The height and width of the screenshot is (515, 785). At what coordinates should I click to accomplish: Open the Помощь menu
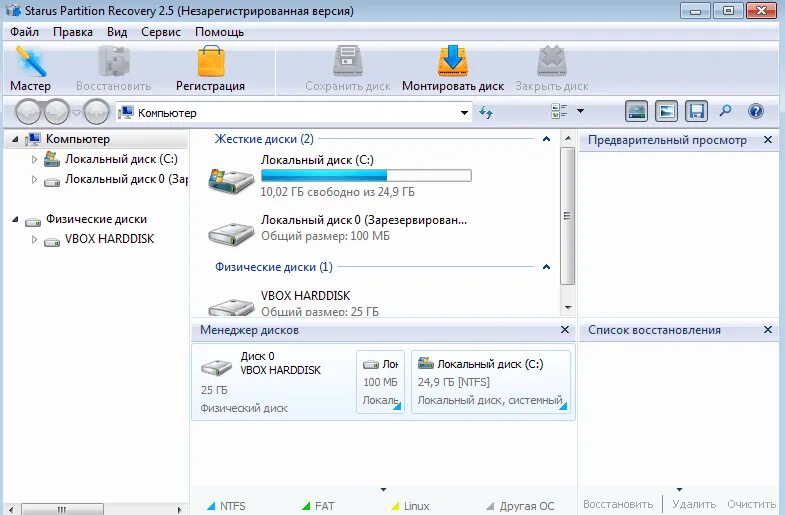[x=219, y=32]
